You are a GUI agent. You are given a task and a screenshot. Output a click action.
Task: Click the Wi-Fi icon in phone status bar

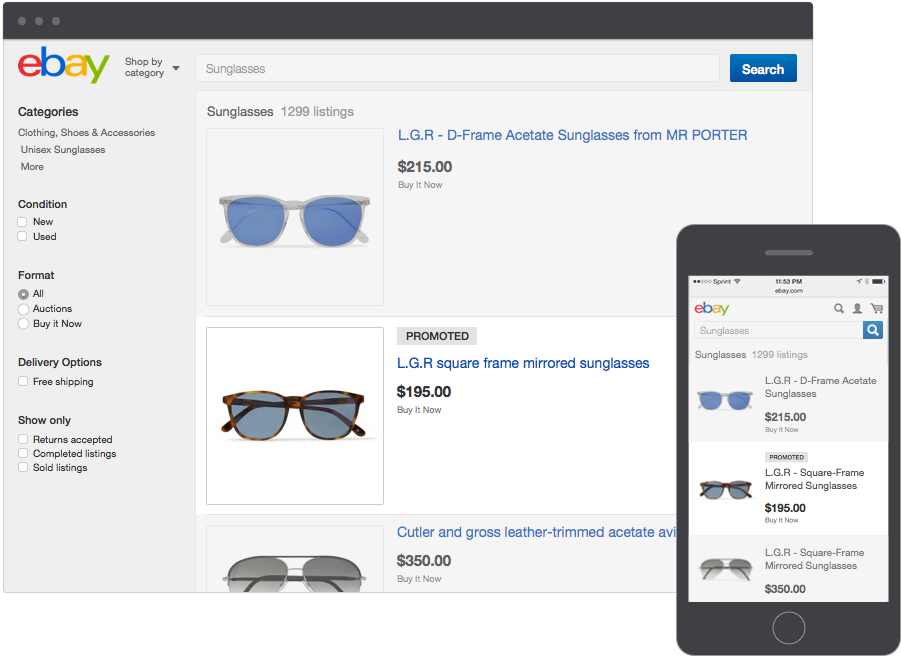tap(737, 280)
